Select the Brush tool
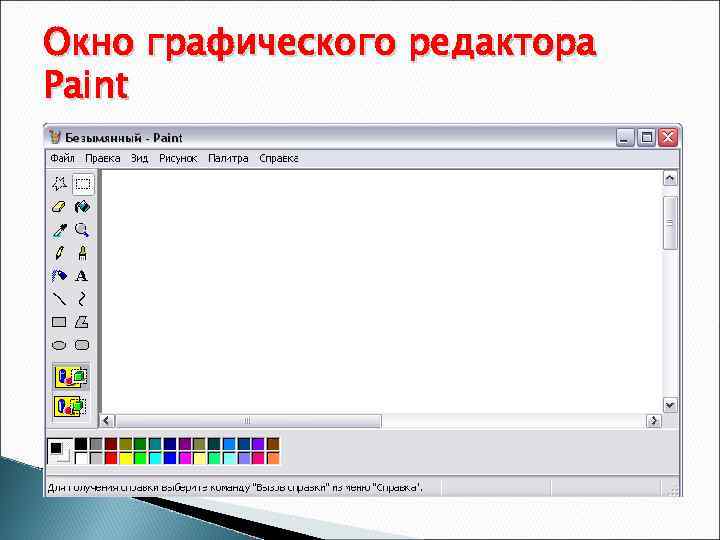This screenshot has width=720, height=540. pyautogui.click(x=82, y=253)
